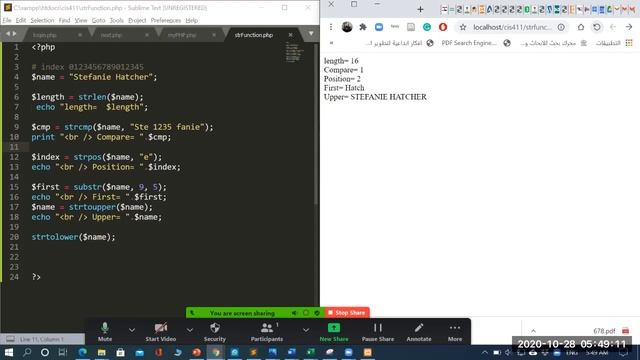Open File Explorer from taskbar
640x360 pixels.
tap(101, 352)
